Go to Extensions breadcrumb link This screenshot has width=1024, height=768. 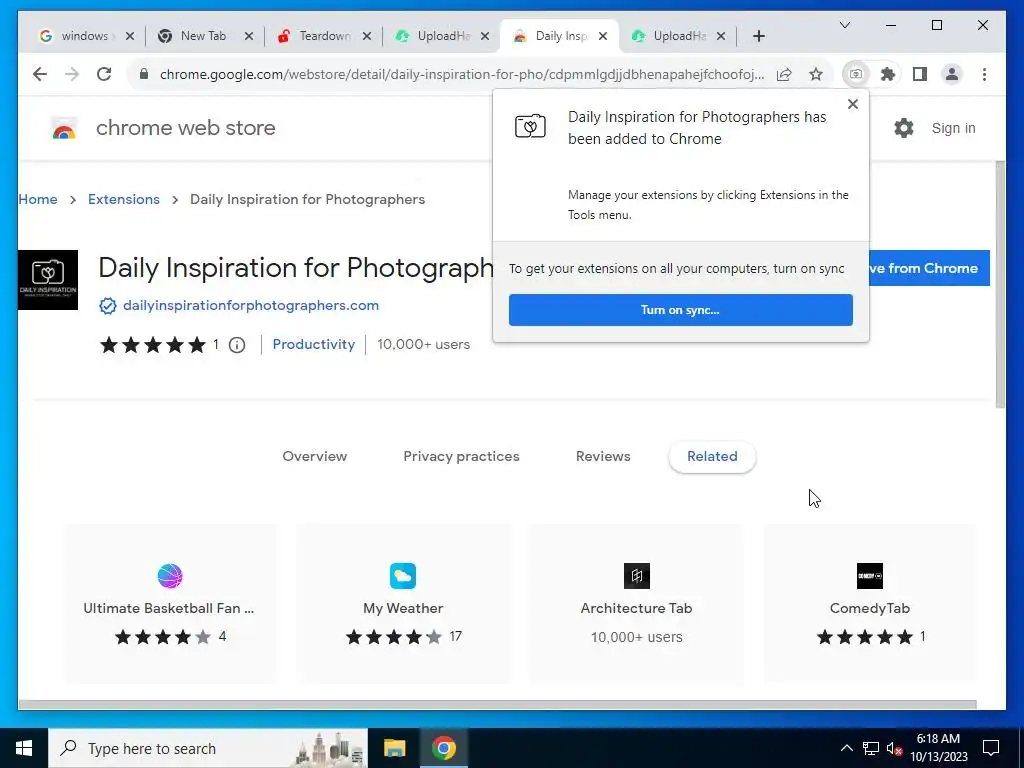(x=123, y=199)
